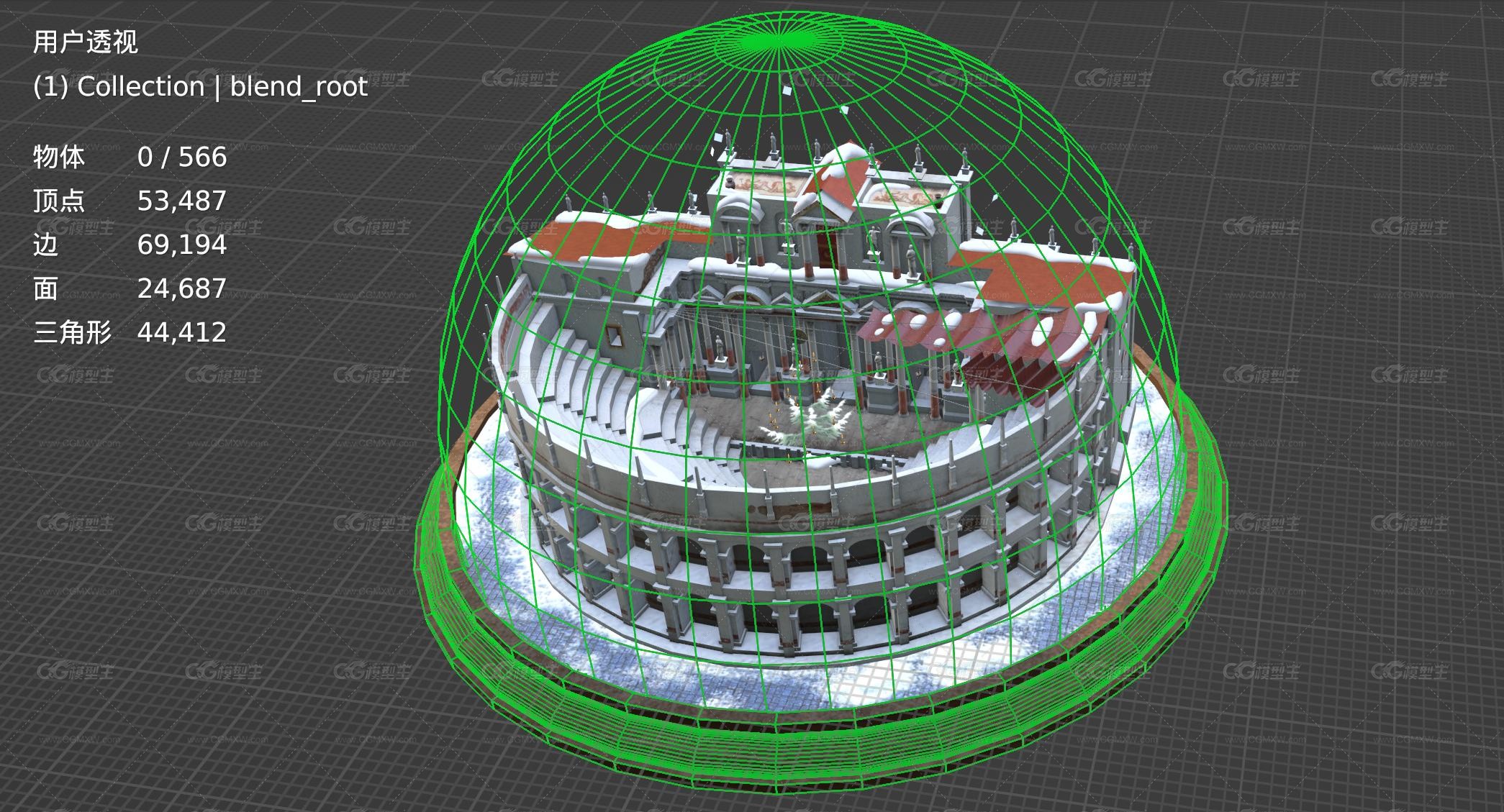This screenshot has width=1504, height=812.
Task: Click the '三角形' statistics label
Action: click(72, 332)
